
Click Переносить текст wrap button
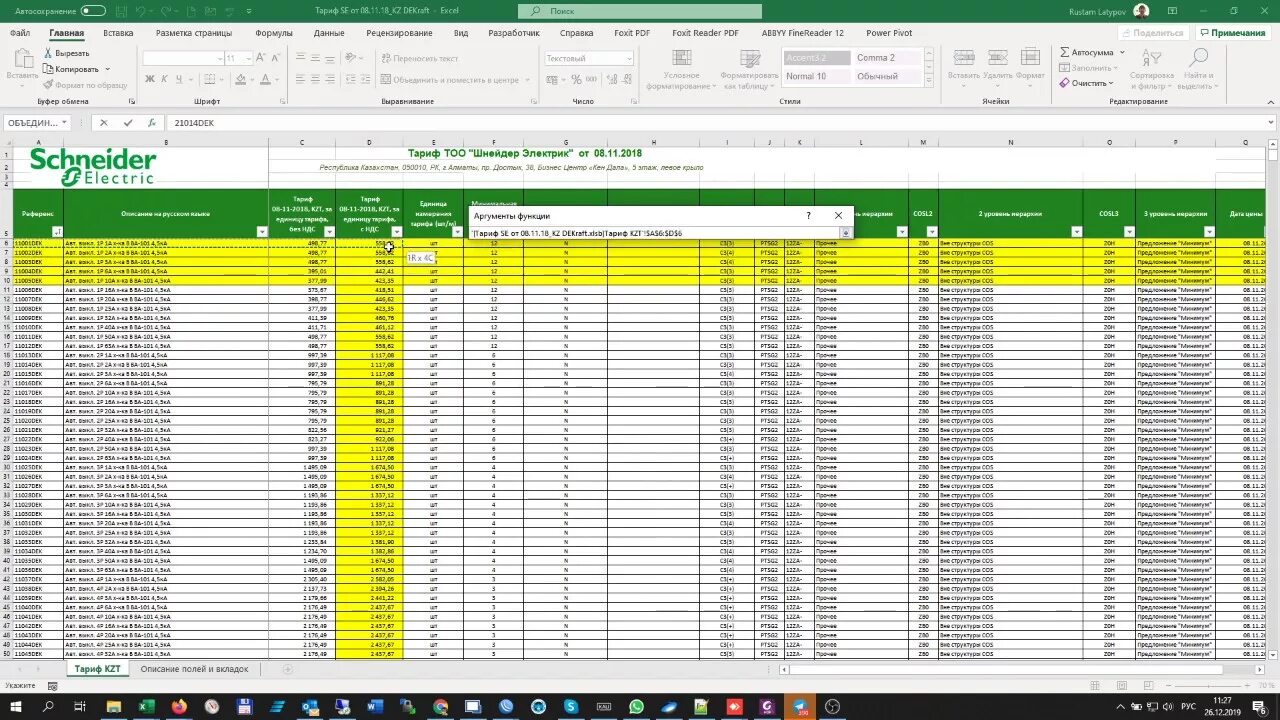tap(418, 58)
